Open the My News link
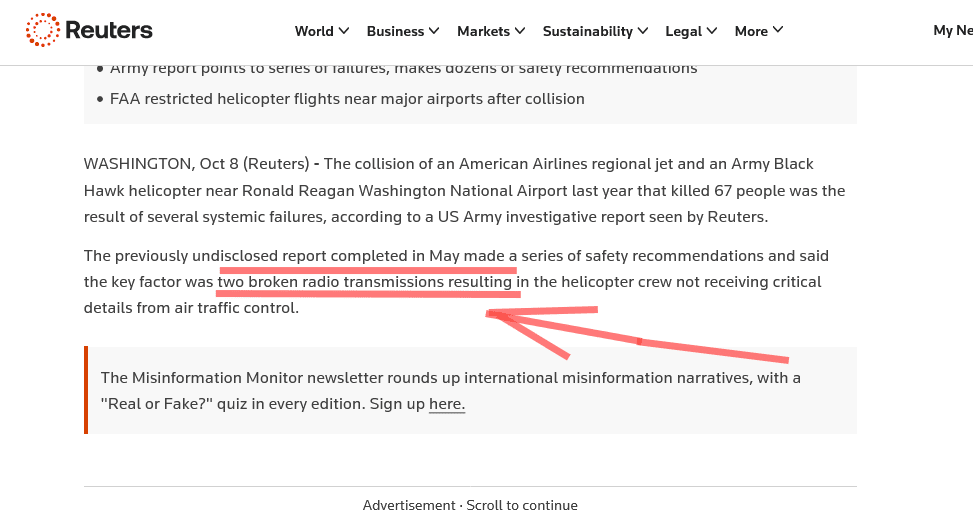The image size is (973, 532). click(x=953, y=30)
